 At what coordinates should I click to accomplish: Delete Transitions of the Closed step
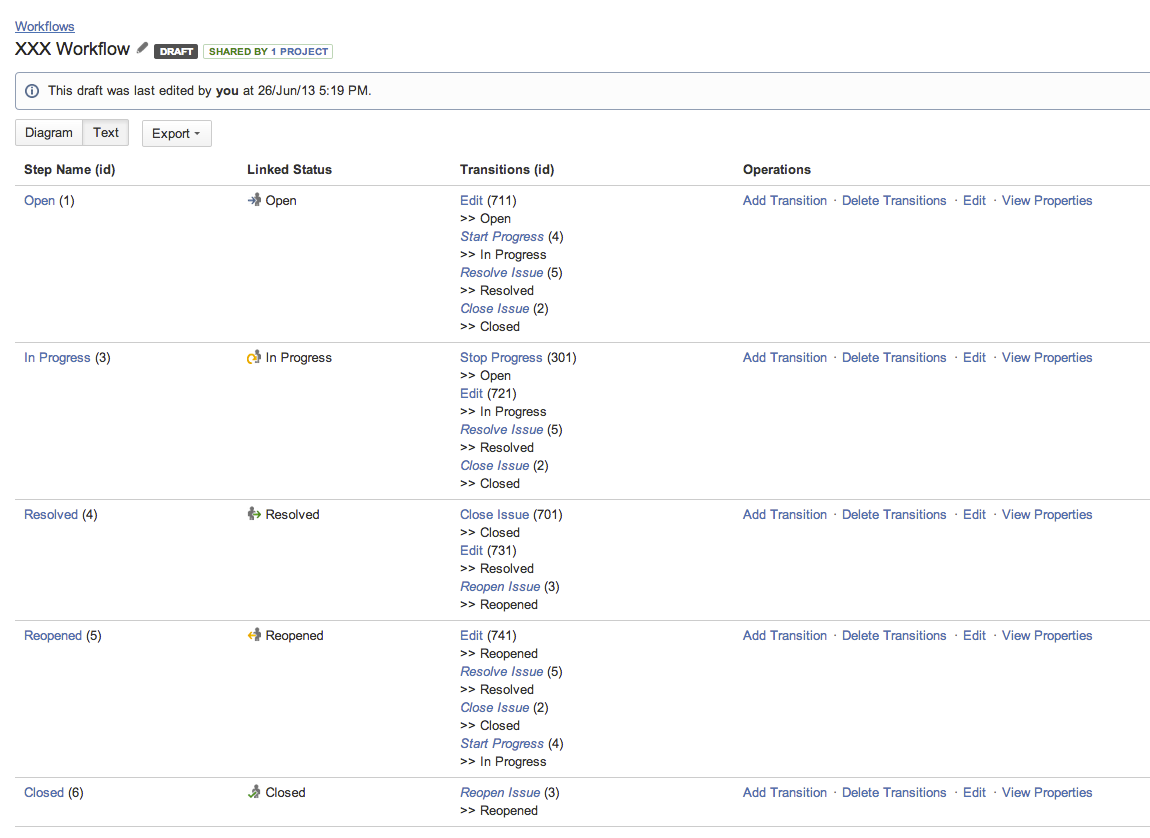pyautogui.click(x=894, y=792)
